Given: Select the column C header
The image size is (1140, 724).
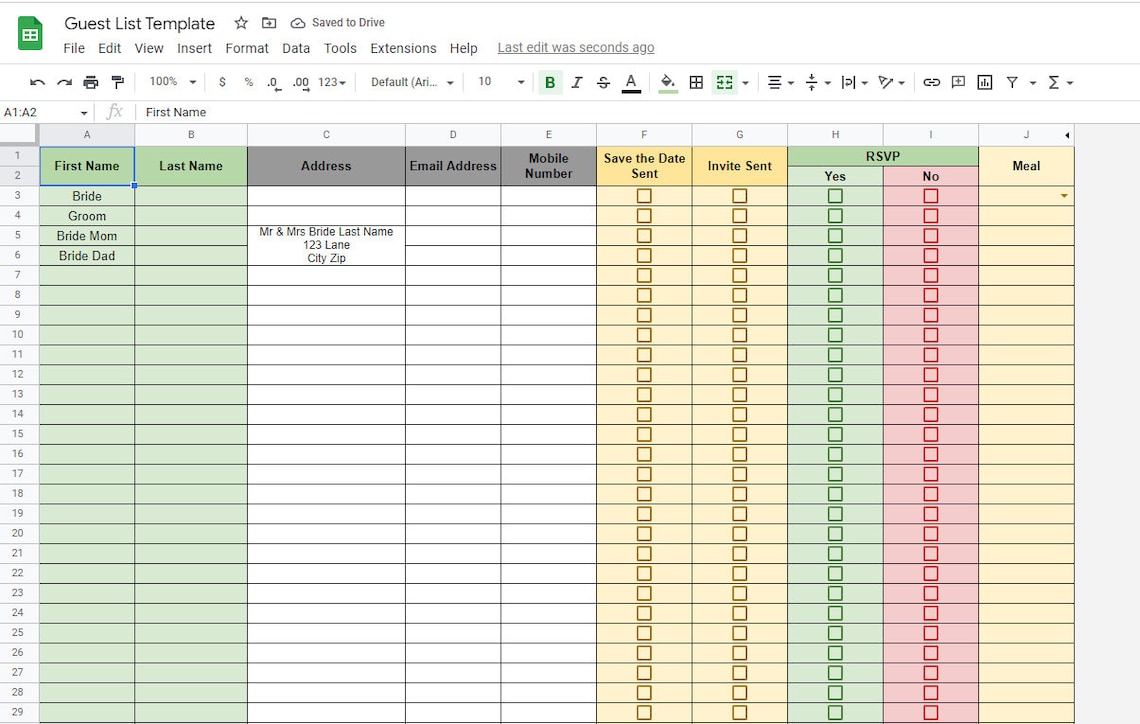Looking at the screenshot, I should 326,134.
